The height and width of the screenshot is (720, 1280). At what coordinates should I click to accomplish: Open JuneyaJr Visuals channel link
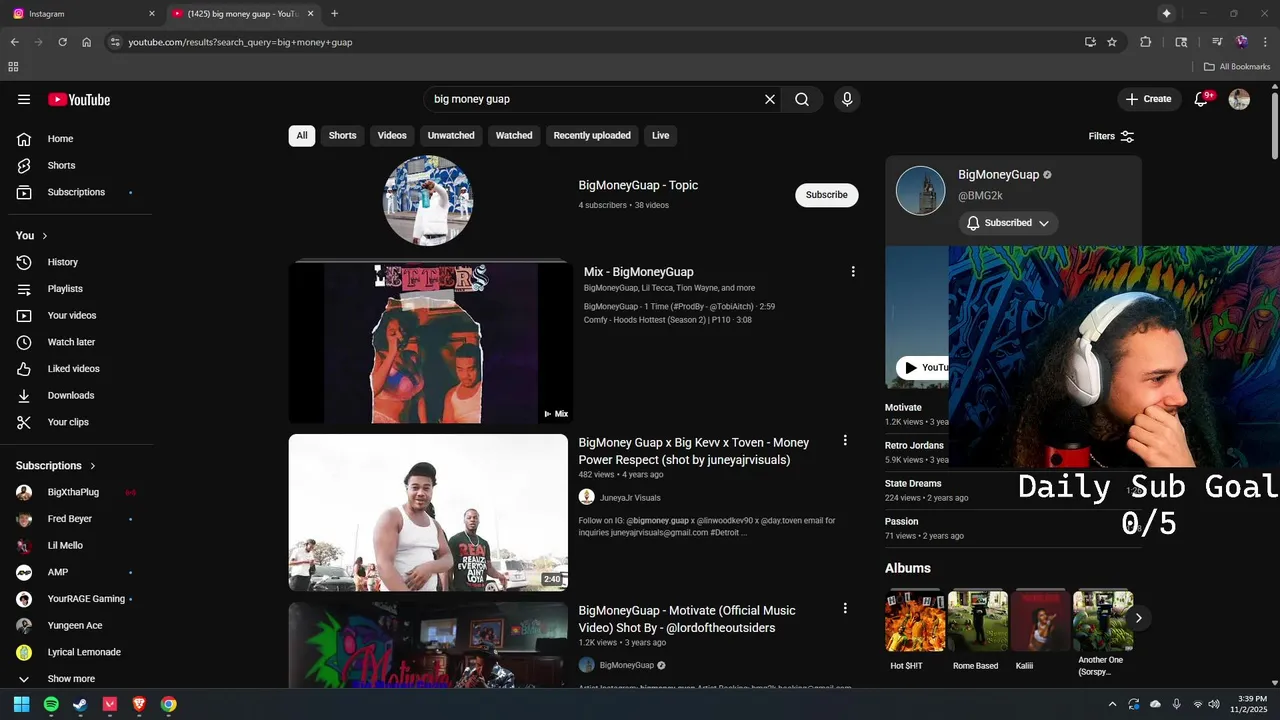pyautogui.click(x=629, y=497)
